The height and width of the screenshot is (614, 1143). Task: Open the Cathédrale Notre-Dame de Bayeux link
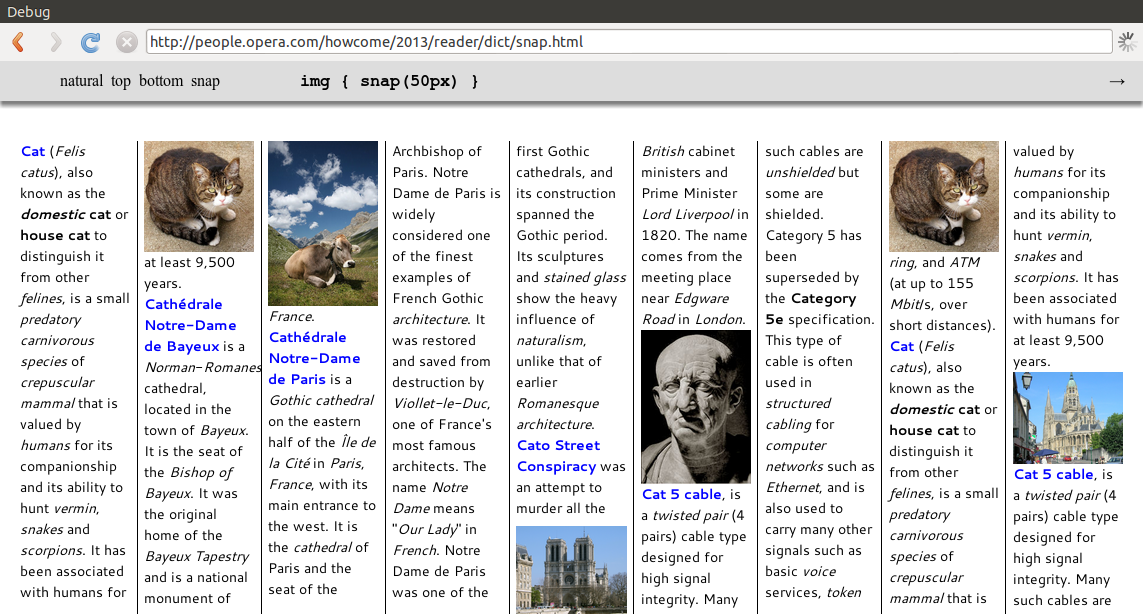pyautogui.click(x=190, y=325)
